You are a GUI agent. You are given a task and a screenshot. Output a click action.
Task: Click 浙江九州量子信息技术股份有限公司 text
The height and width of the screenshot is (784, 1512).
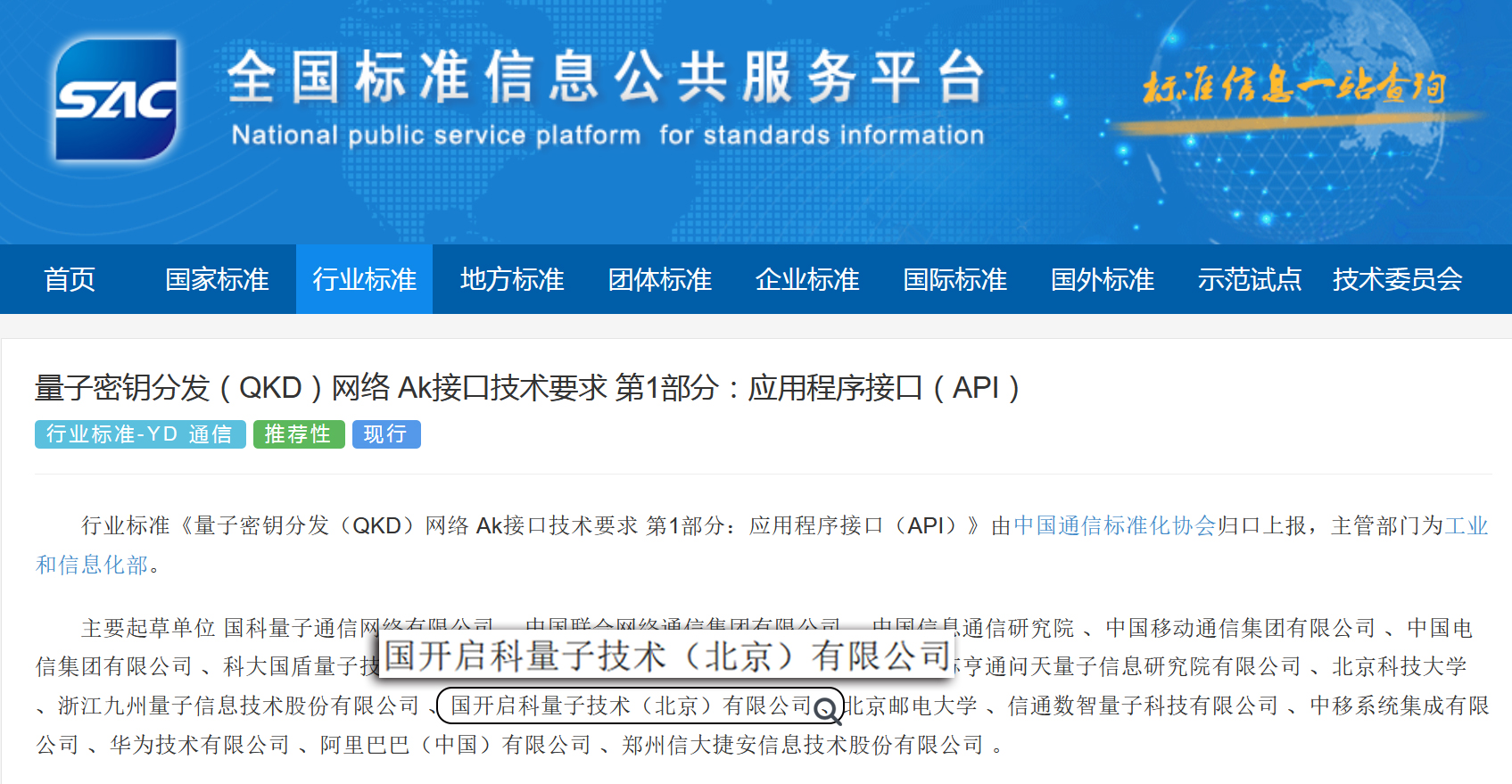tap(238, 706)
